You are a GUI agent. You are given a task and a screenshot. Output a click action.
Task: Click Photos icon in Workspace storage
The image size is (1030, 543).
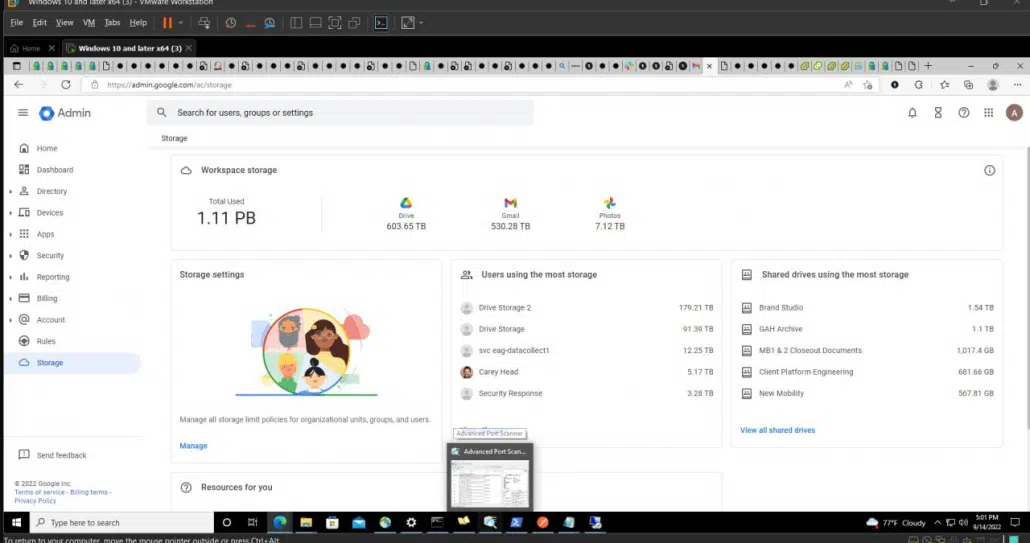[x=610, y=203]
